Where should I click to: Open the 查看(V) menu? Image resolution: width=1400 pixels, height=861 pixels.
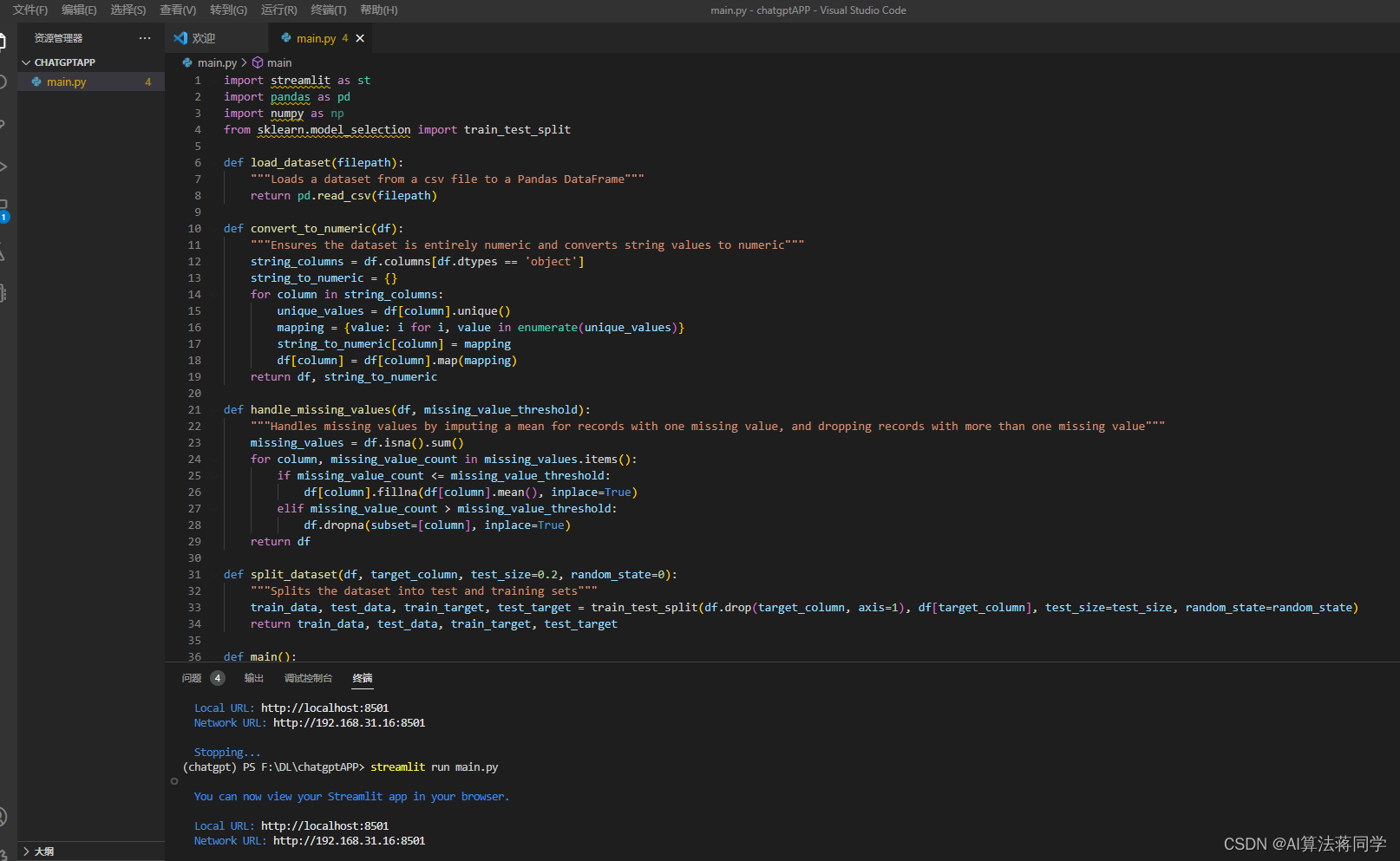pos(178,10)
